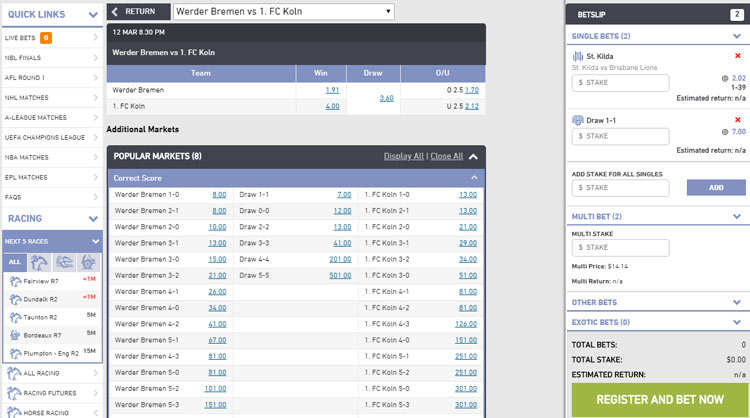Select Draw 4-4 odds 201.00
Viewport: 750px width, 418px height.
pyautogui.click(x=340, y=259)
